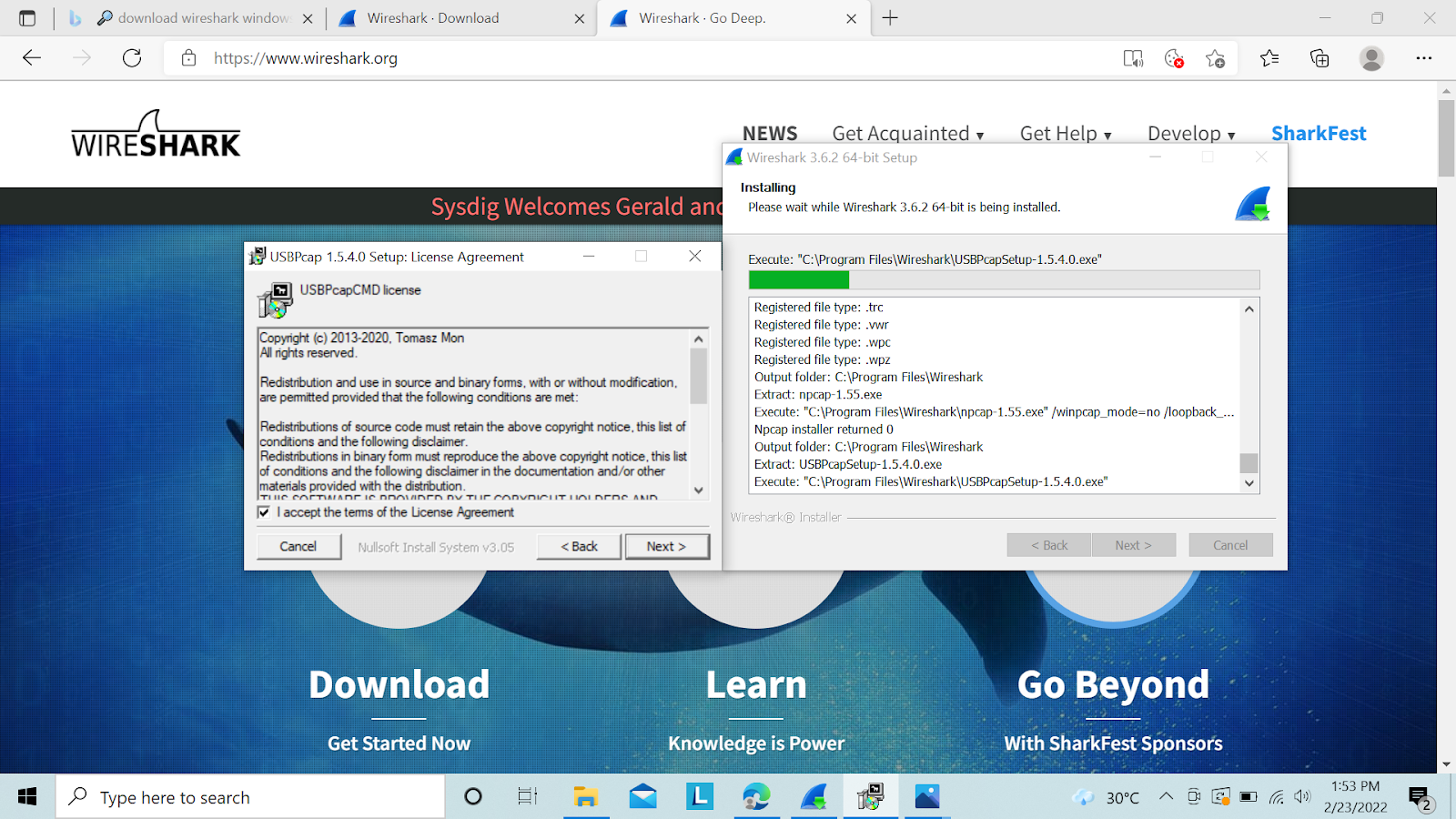Open the Collections icon in Edge toolbar
Viewport: 1456px width, 819px height.
1319,58
